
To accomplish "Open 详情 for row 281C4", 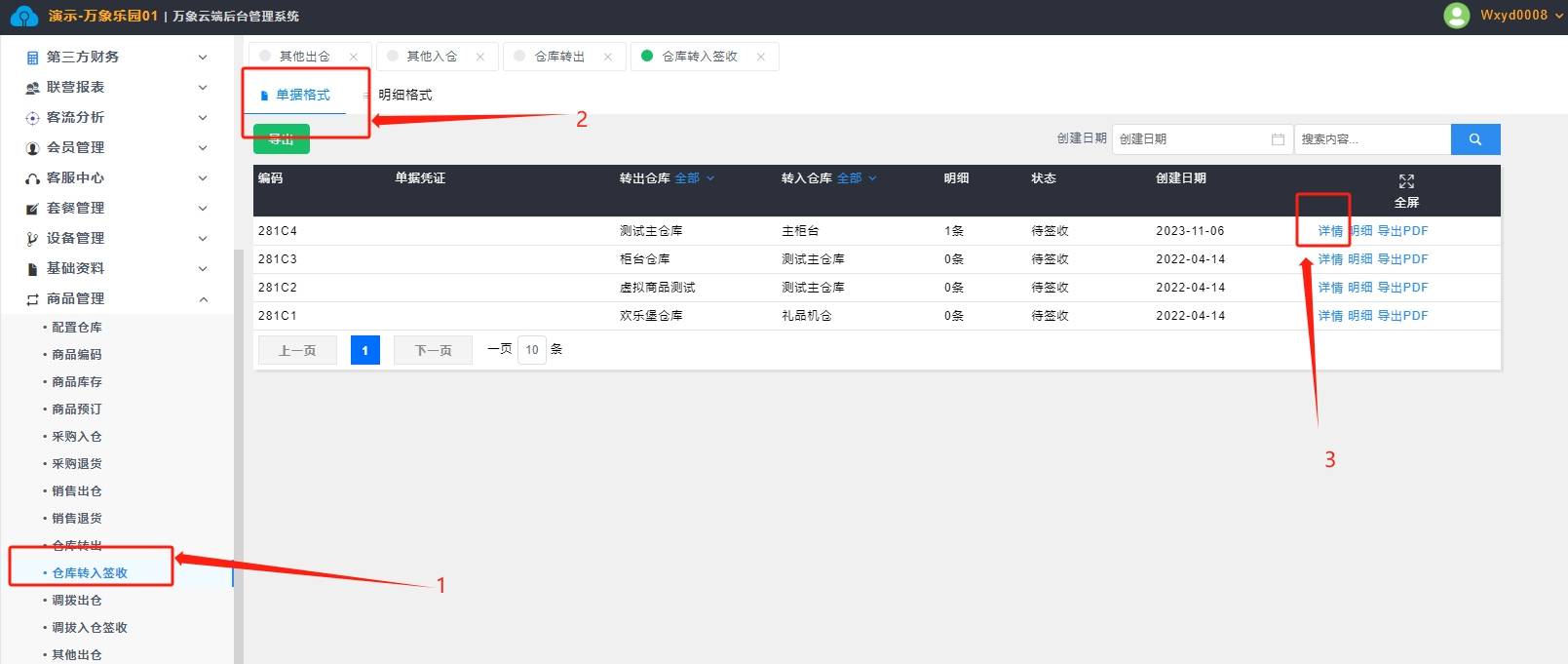I will click(x=1330, y=231).
